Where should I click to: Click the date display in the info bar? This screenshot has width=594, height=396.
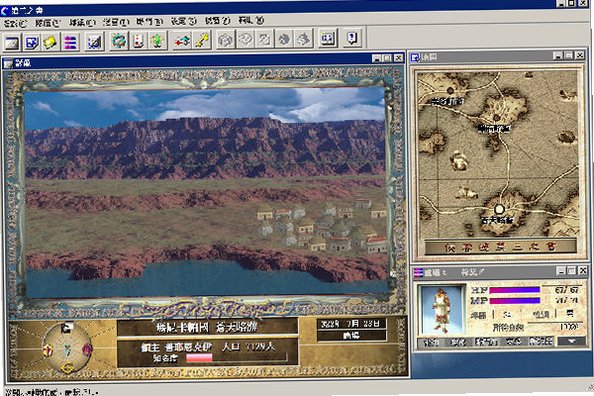352,324
